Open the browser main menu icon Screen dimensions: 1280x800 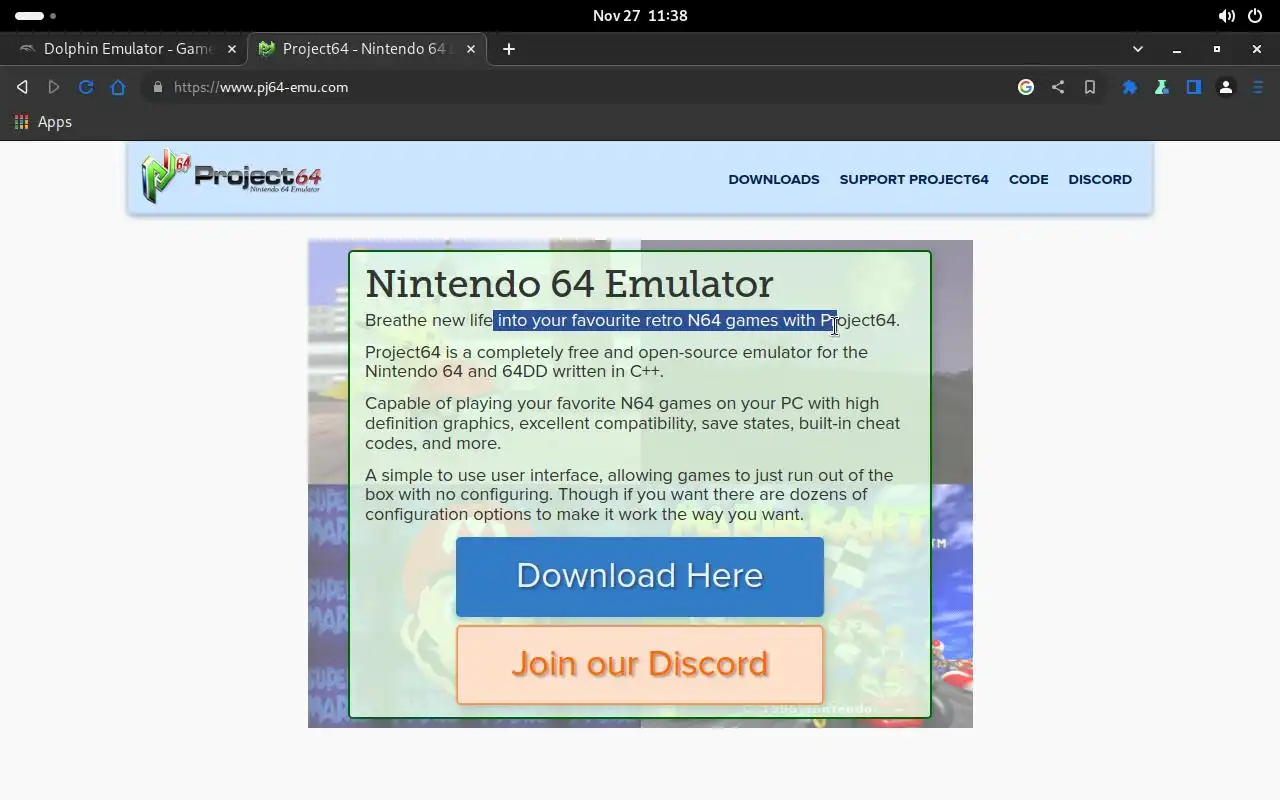[x=1258, y=87]
